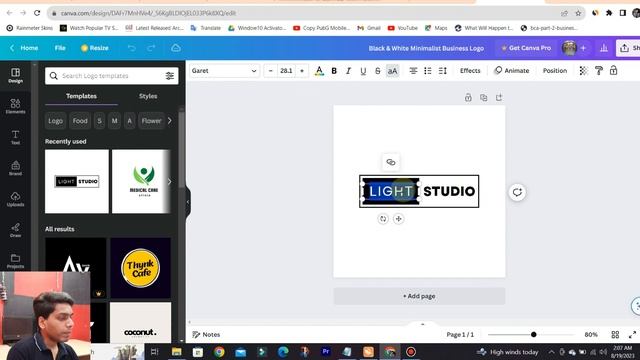
Task: Open the text color picker
Action: (x=319, y=71)
